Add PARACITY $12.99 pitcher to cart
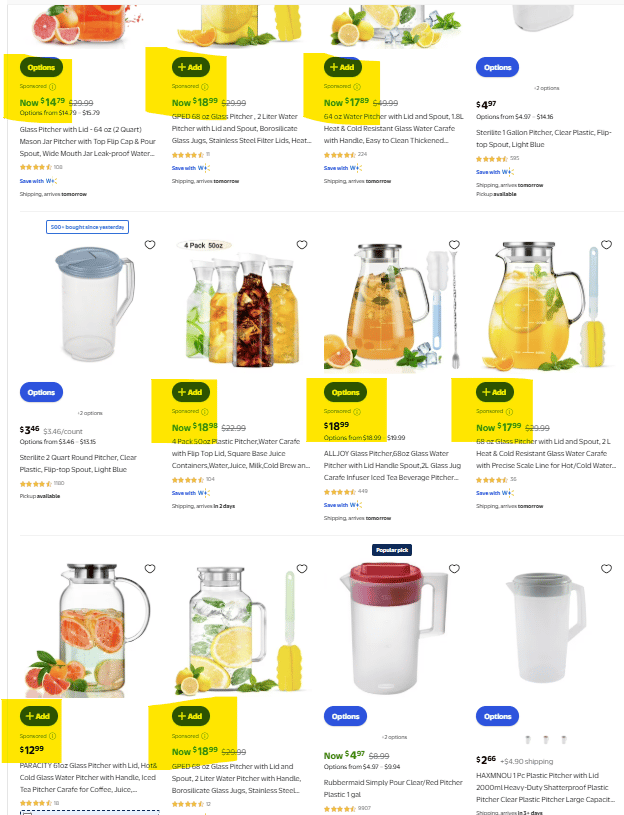This screenshot has width=624, height=815. (38, 716)
